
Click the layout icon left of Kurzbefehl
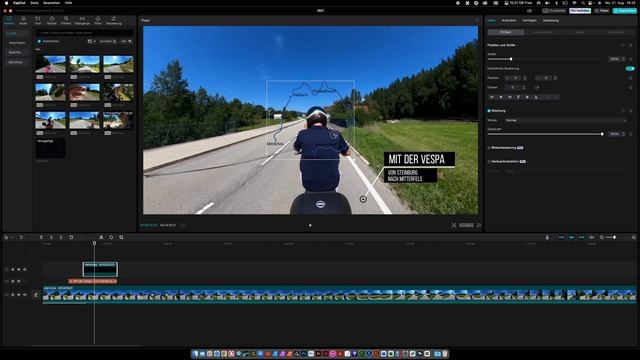(x=530, y=11)
